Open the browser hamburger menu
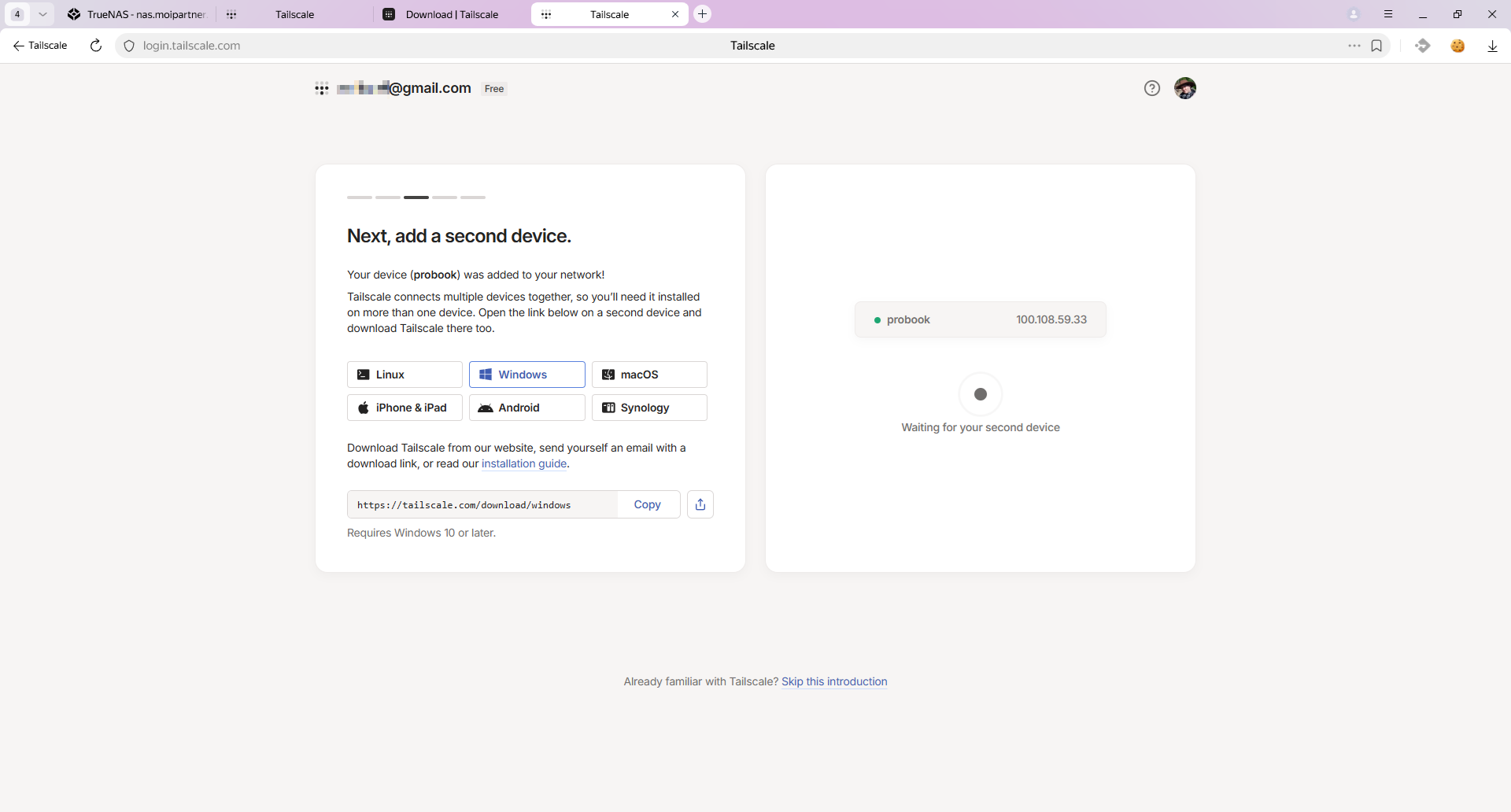The width and height of the screenshot is (1511, 812). pyautogui.click(x=1388, y=14)
